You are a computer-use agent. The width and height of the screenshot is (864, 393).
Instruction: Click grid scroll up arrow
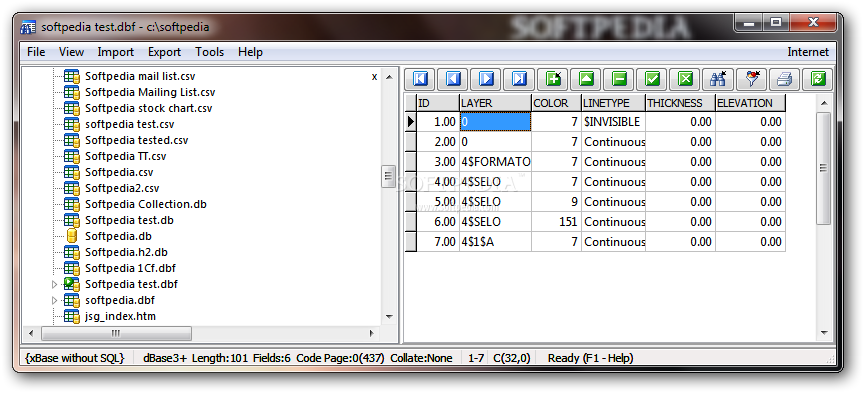click(824, 103)
